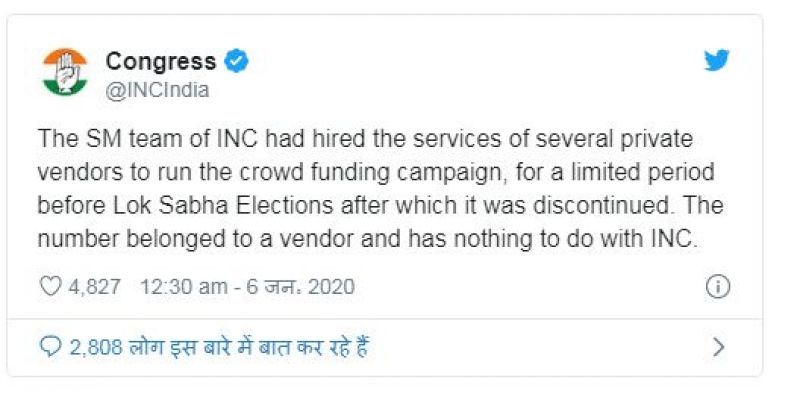Click the opening words "The SM team"
Image resolution: width=800 pixels, height=400 pixels.
click(92, 138)
